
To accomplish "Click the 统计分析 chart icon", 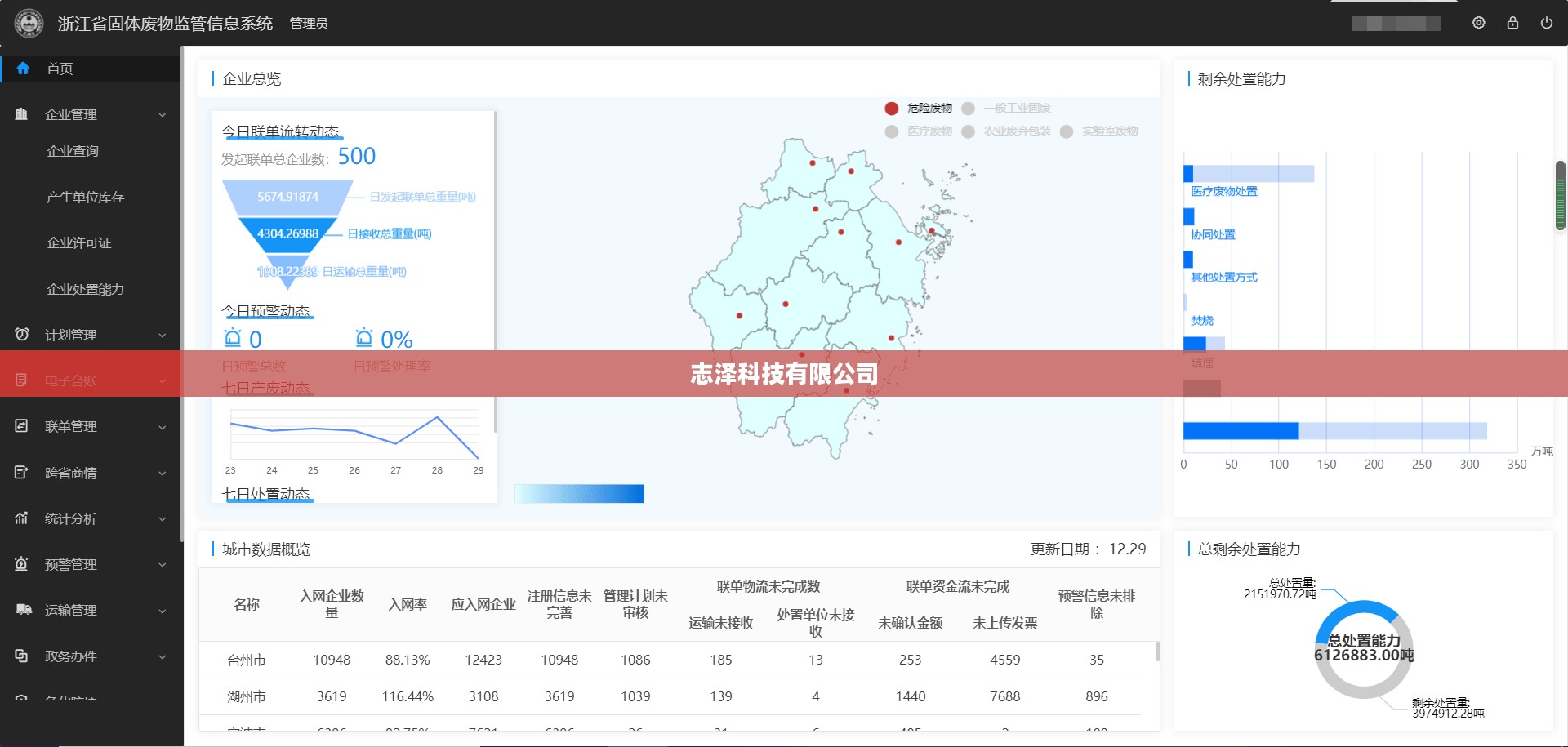I will pos(21,518).
